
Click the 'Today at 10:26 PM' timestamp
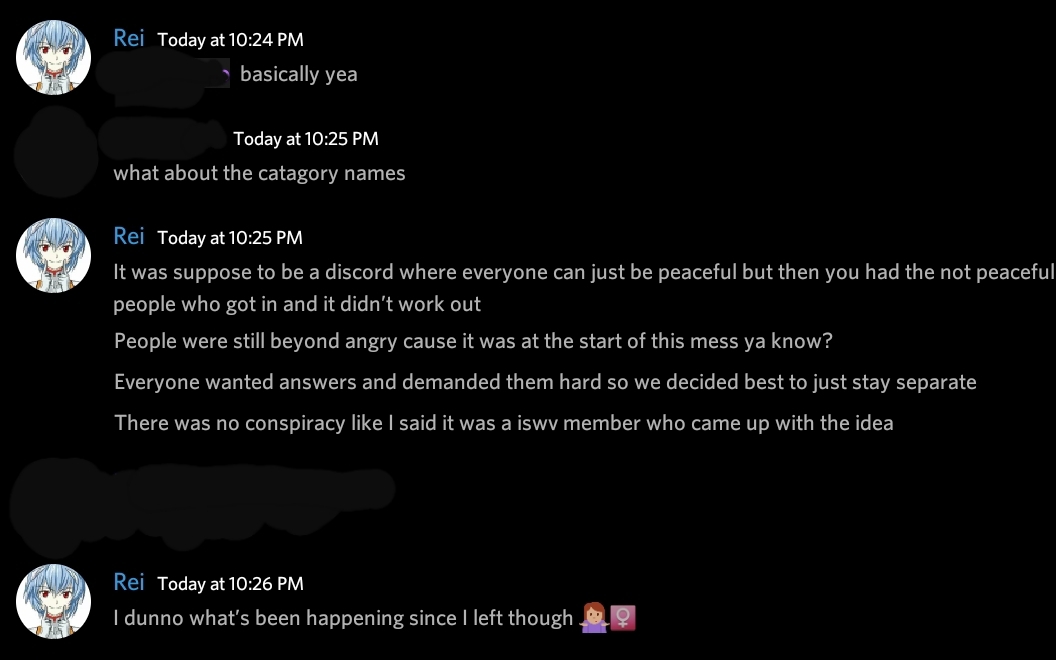click(230, 584)
